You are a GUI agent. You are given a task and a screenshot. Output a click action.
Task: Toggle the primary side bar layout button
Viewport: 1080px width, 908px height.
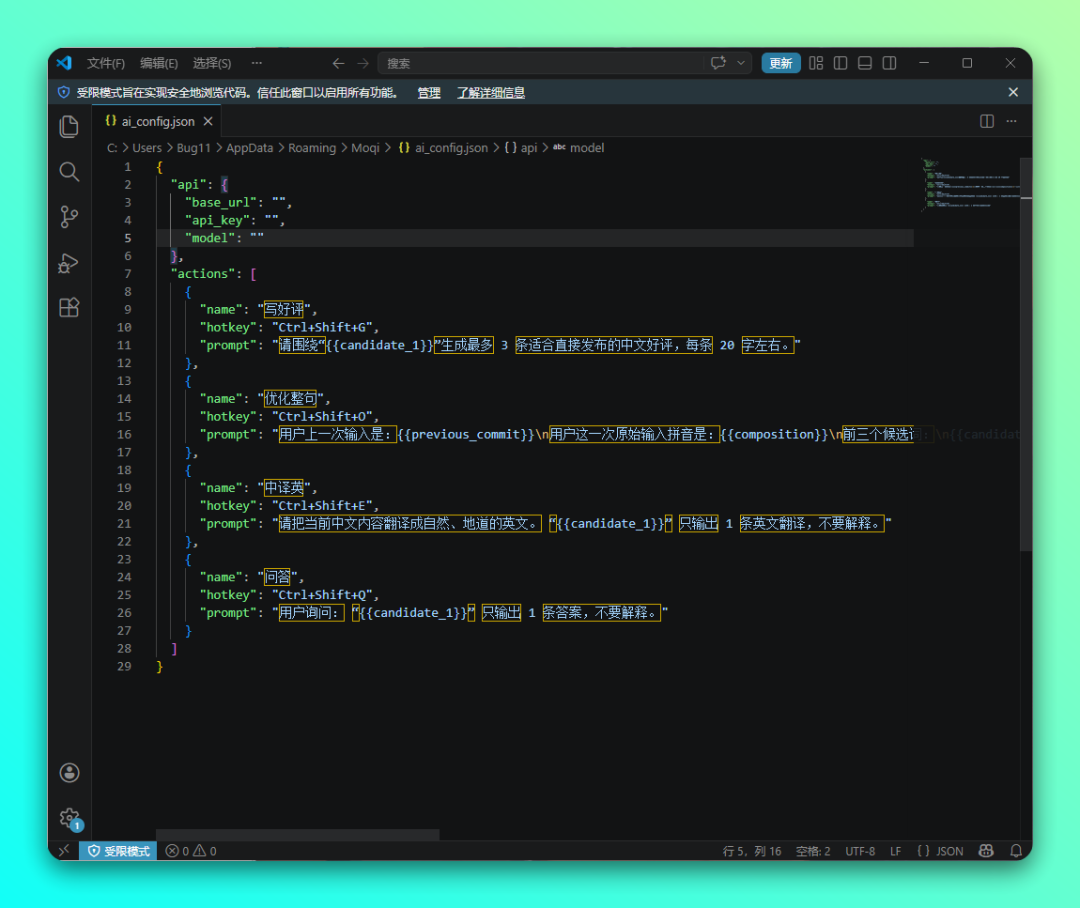(x=841, y=63)
